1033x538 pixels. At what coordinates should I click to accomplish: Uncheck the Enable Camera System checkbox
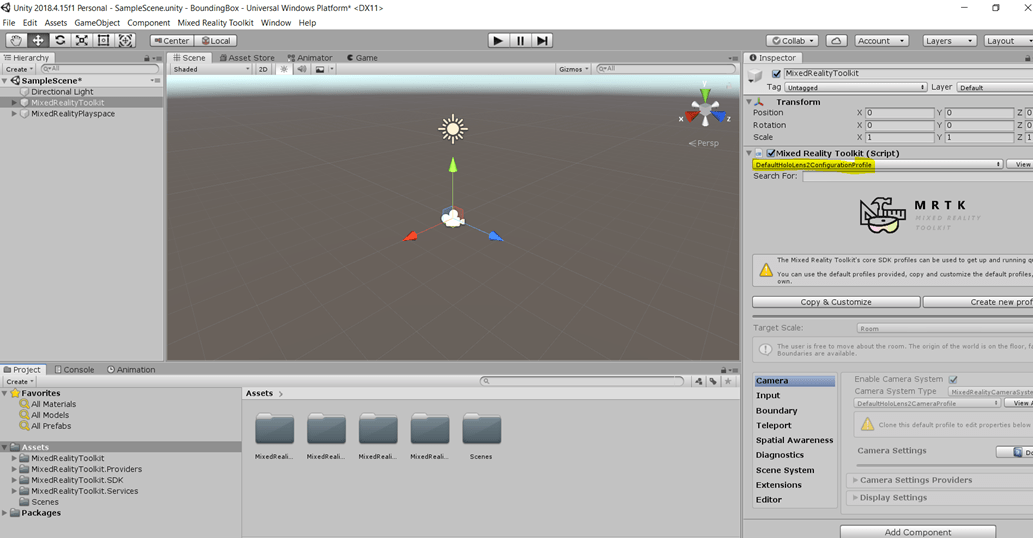[x=953, y=380]
